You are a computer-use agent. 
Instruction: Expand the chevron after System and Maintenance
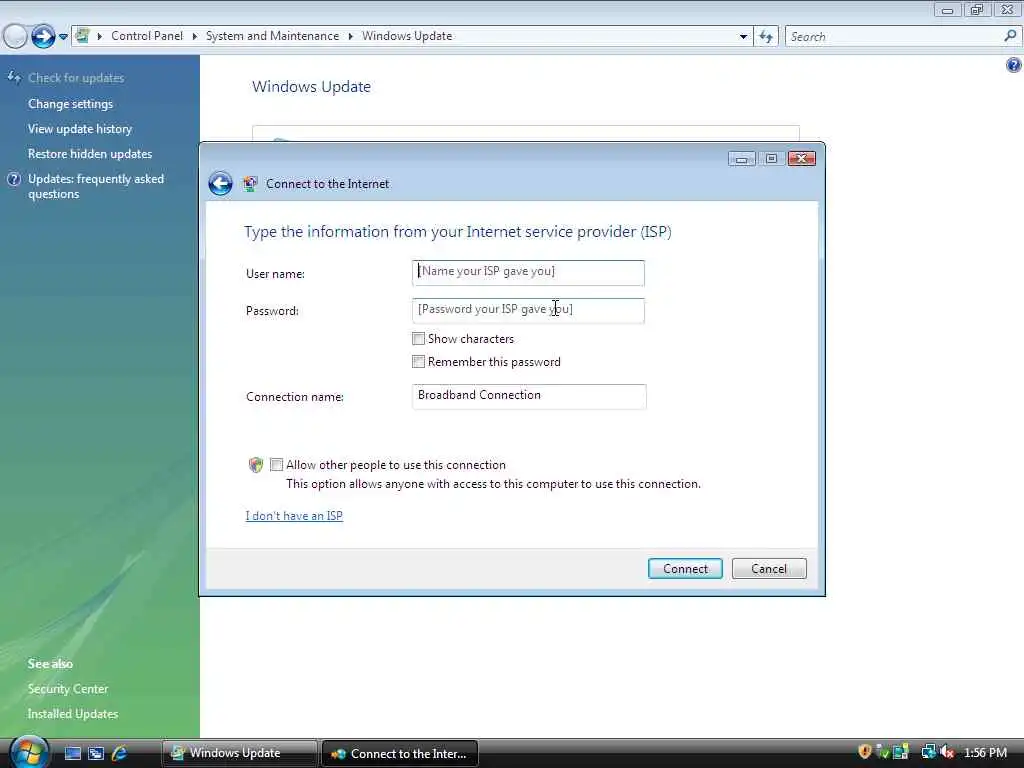351,36
